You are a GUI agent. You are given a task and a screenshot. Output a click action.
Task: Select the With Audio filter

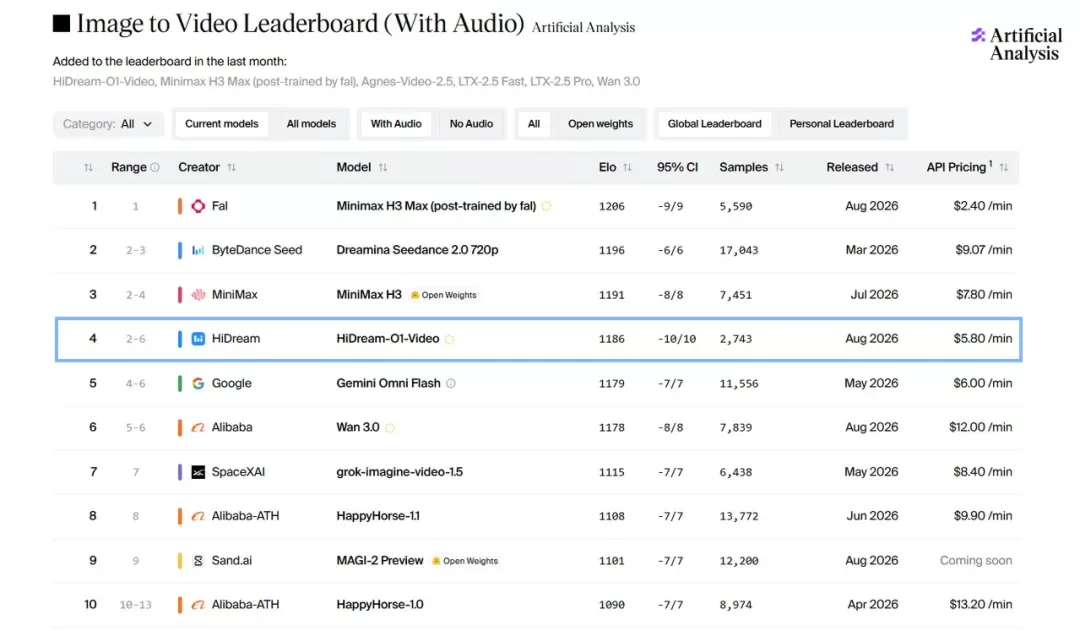(x=396, y=124)
